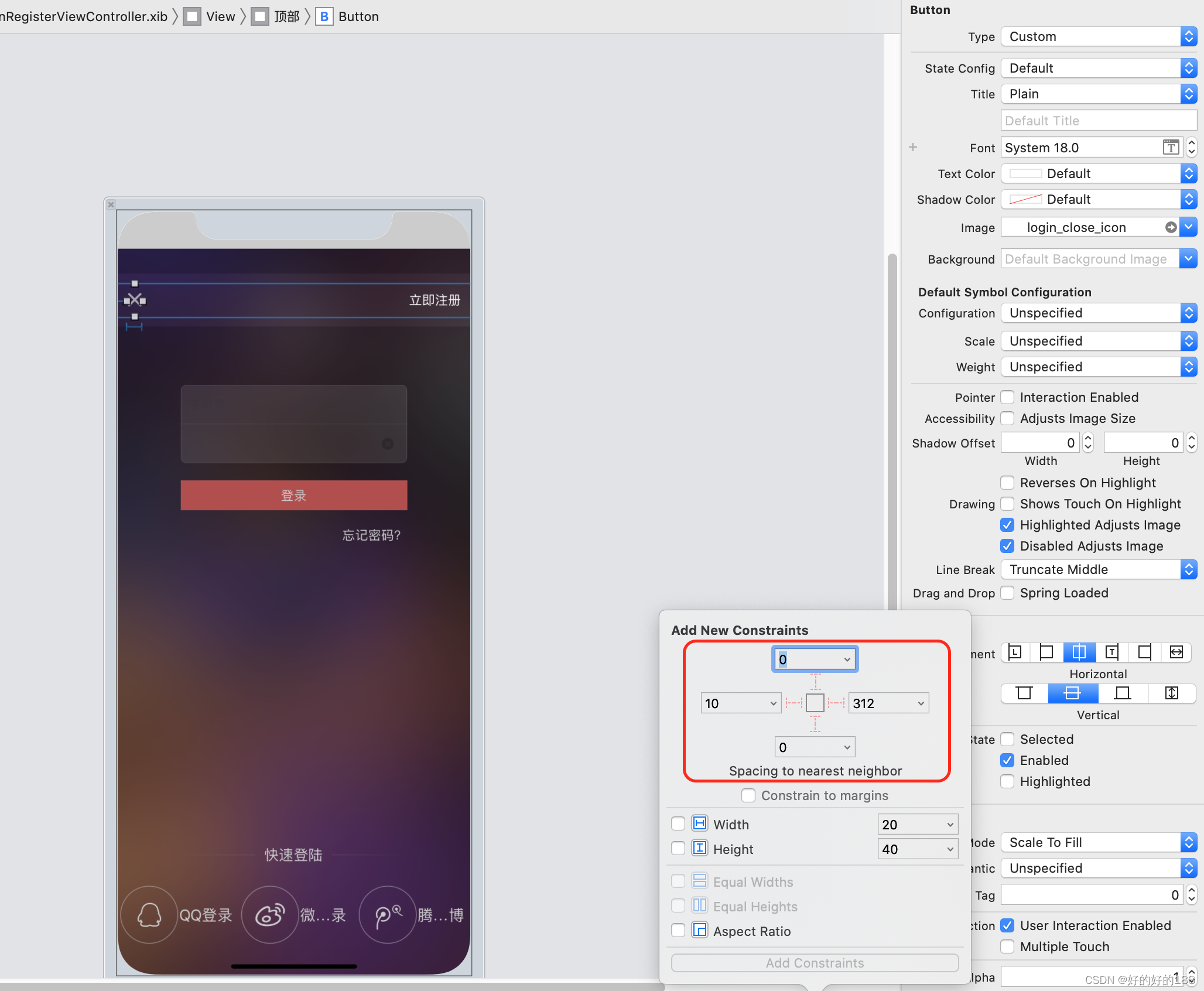Toggle Constrain to margins checkbox

tap(747, 795)
